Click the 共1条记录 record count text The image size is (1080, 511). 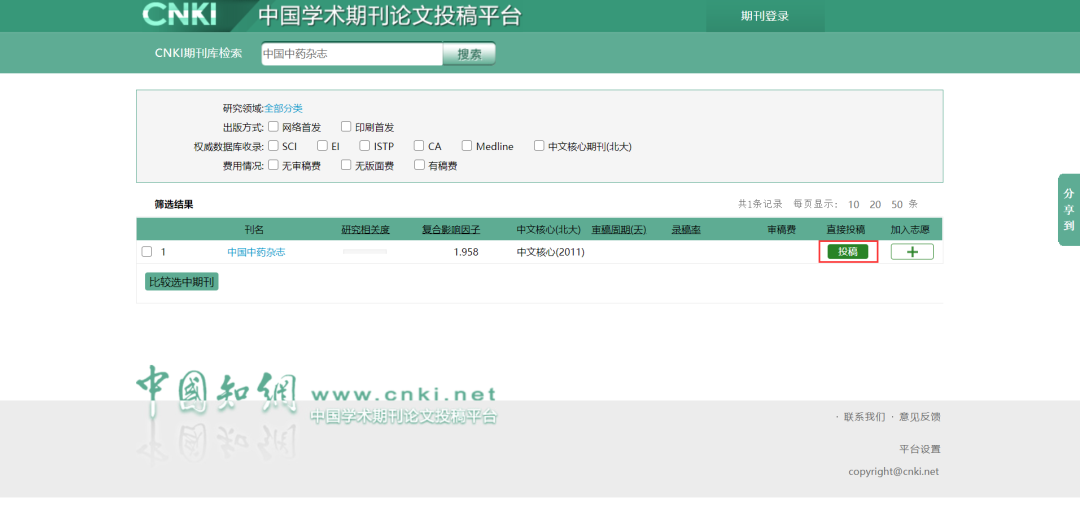760,205
